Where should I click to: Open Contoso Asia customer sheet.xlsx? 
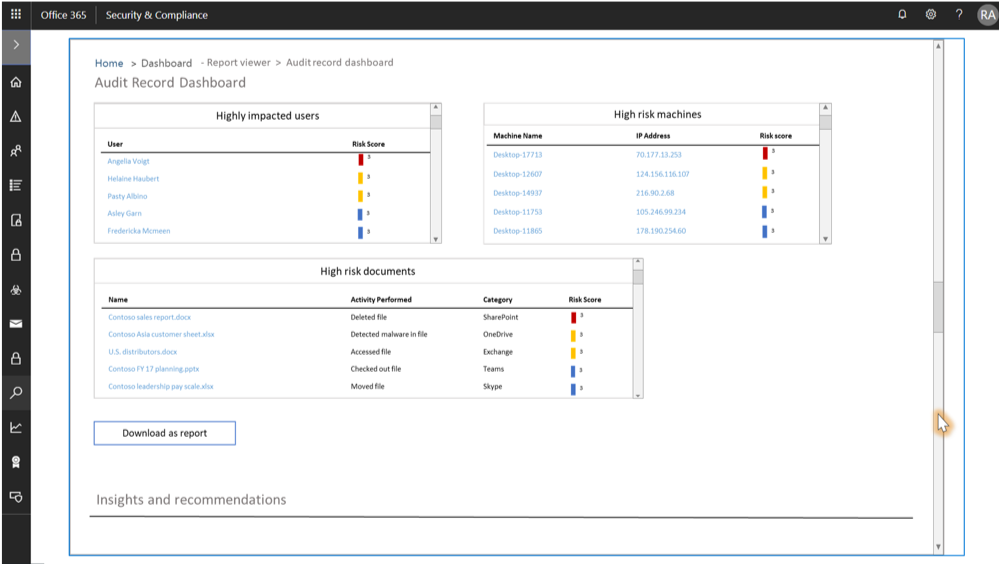(x=161, y=335)
